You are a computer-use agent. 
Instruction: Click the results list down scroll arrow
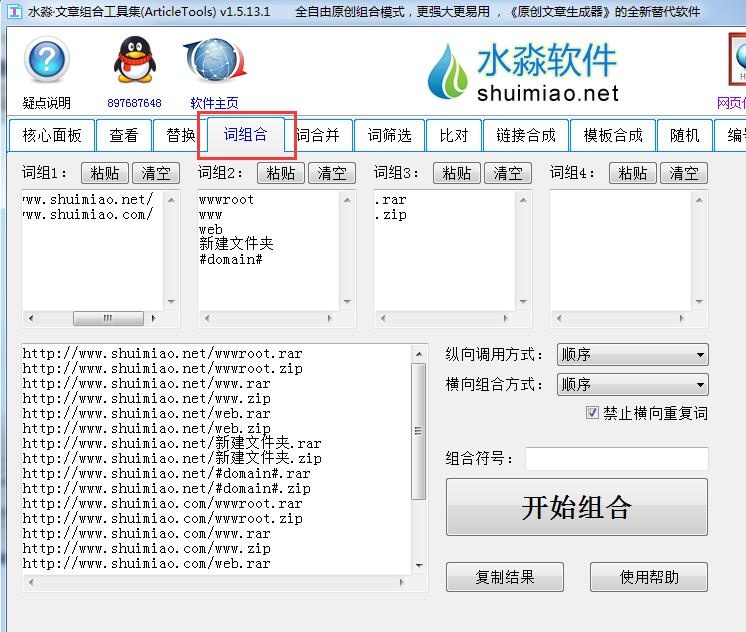click(419, 565)
